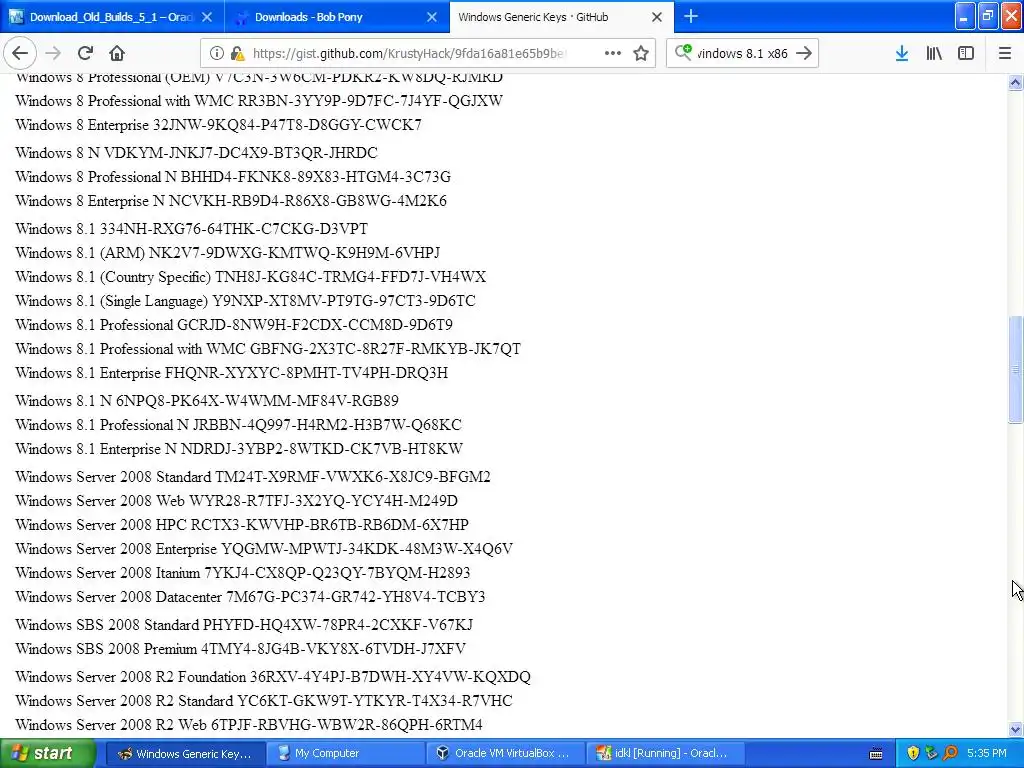Click the Windows 8.1 334NH-RXG76 key line
Screen dimensions: 1024x768
(191, 229)
